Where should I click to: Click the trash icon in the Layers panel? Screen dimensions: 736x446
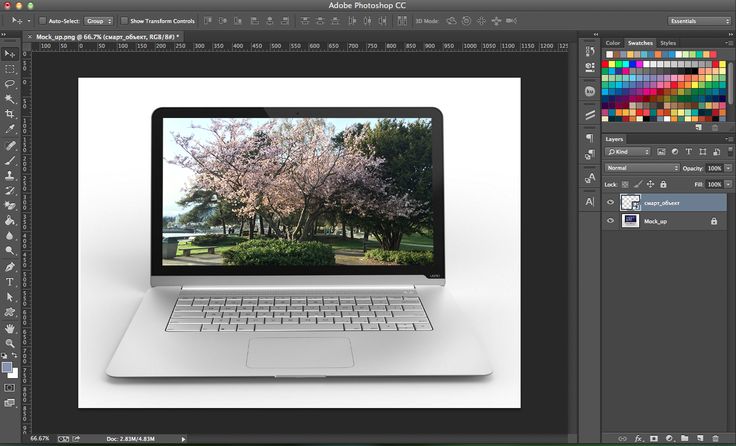click(715, 438)
